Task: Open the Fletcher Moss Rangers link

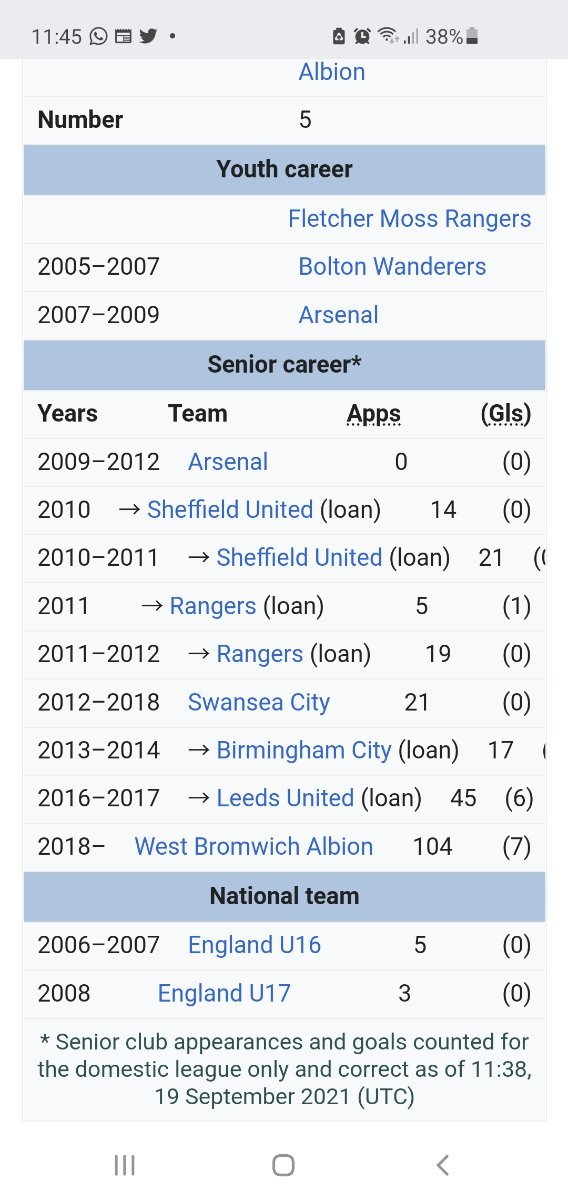Action: point(410,218)
